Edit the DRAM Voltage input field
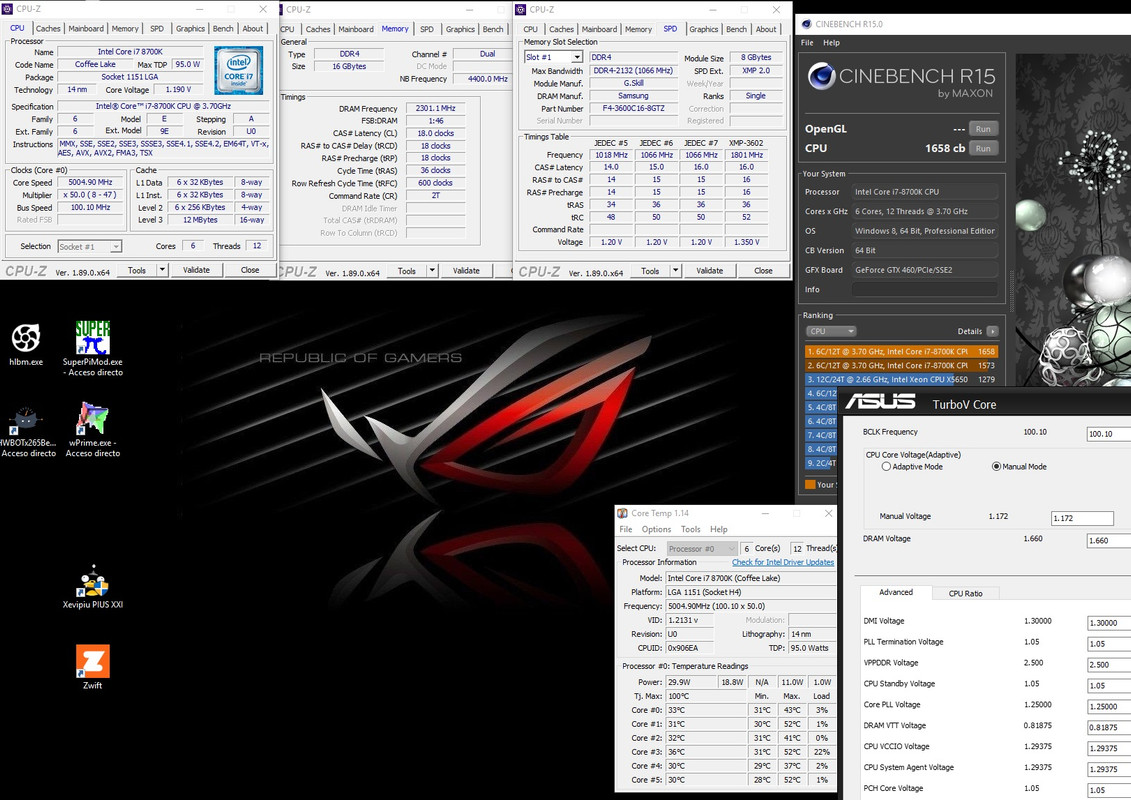This screenshot has height=800, width=1131. coord(1109,540)
